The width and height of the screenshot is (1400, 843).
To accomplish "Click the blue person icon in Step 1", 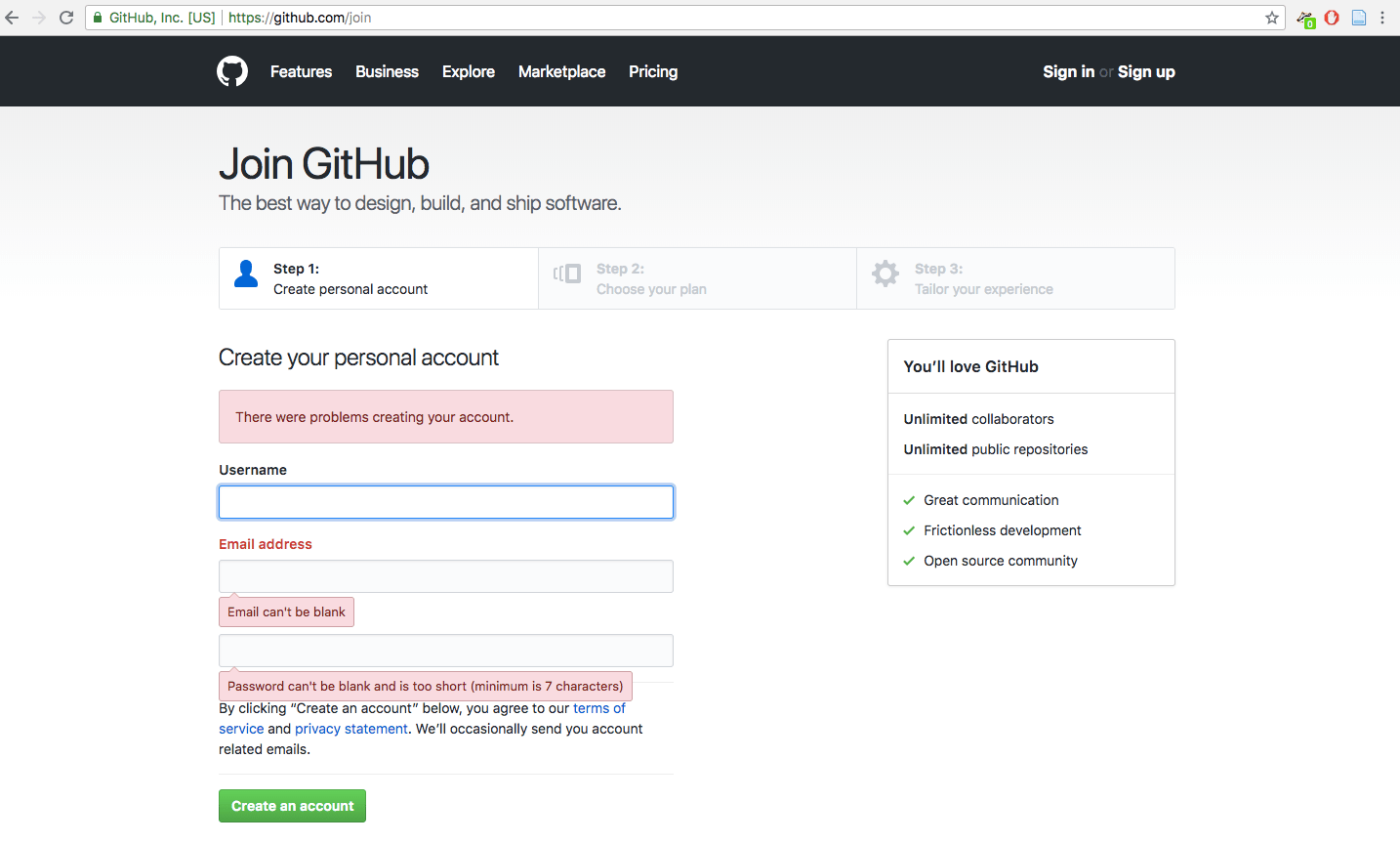I will pyautogui.click(x=246, y=274).
